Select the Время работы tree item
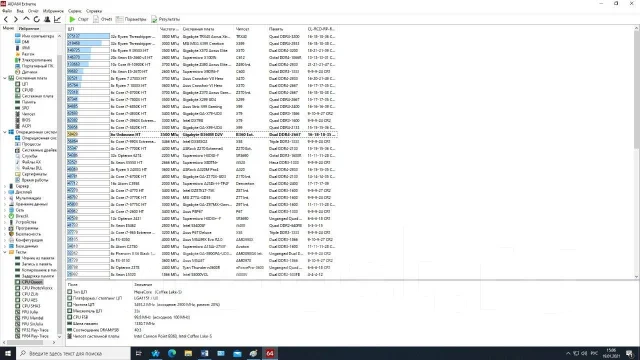The height and width of the screenshot is (360, 640). [35, 180]
